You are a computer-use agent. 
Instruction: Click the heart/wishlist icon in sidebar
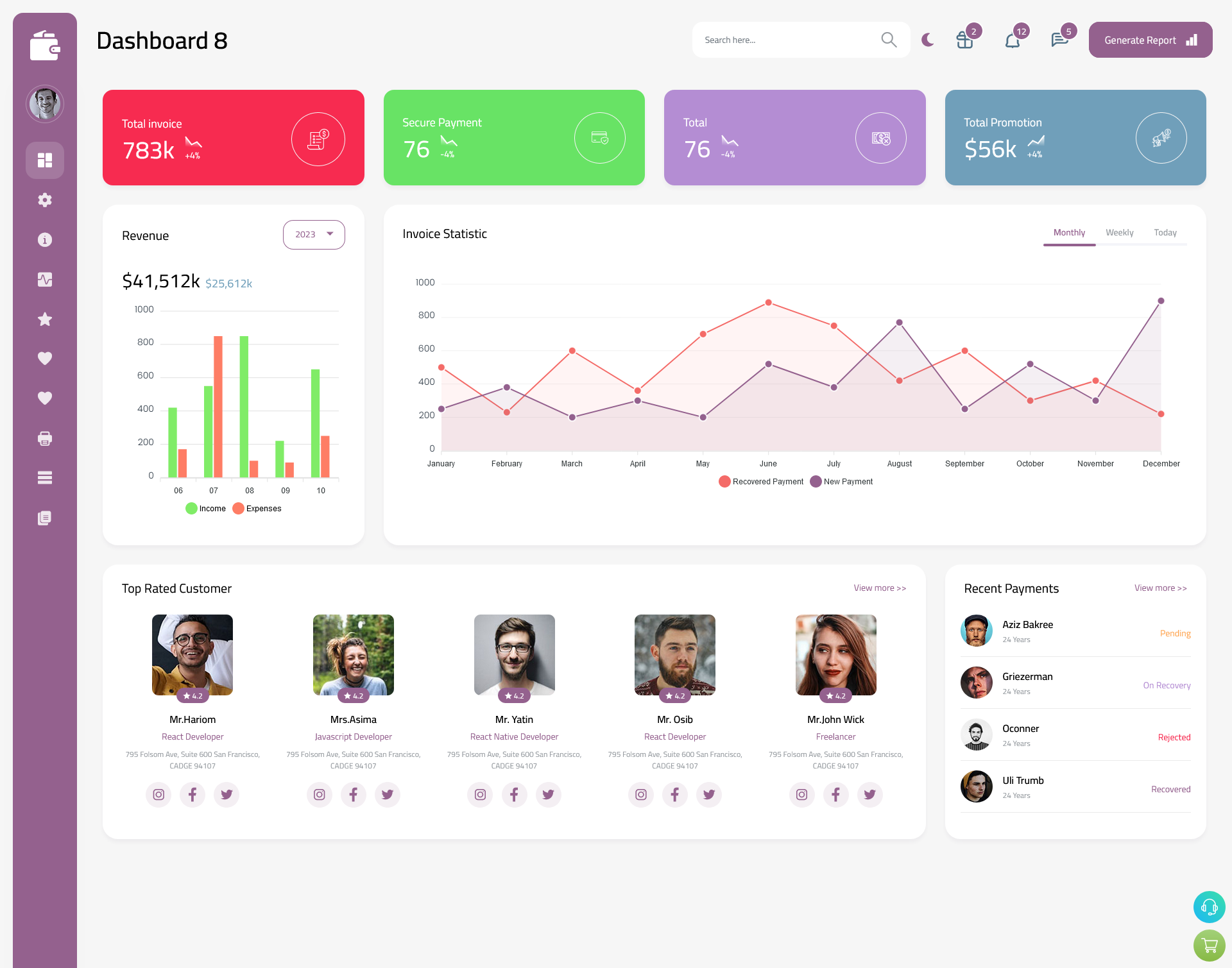44,358
